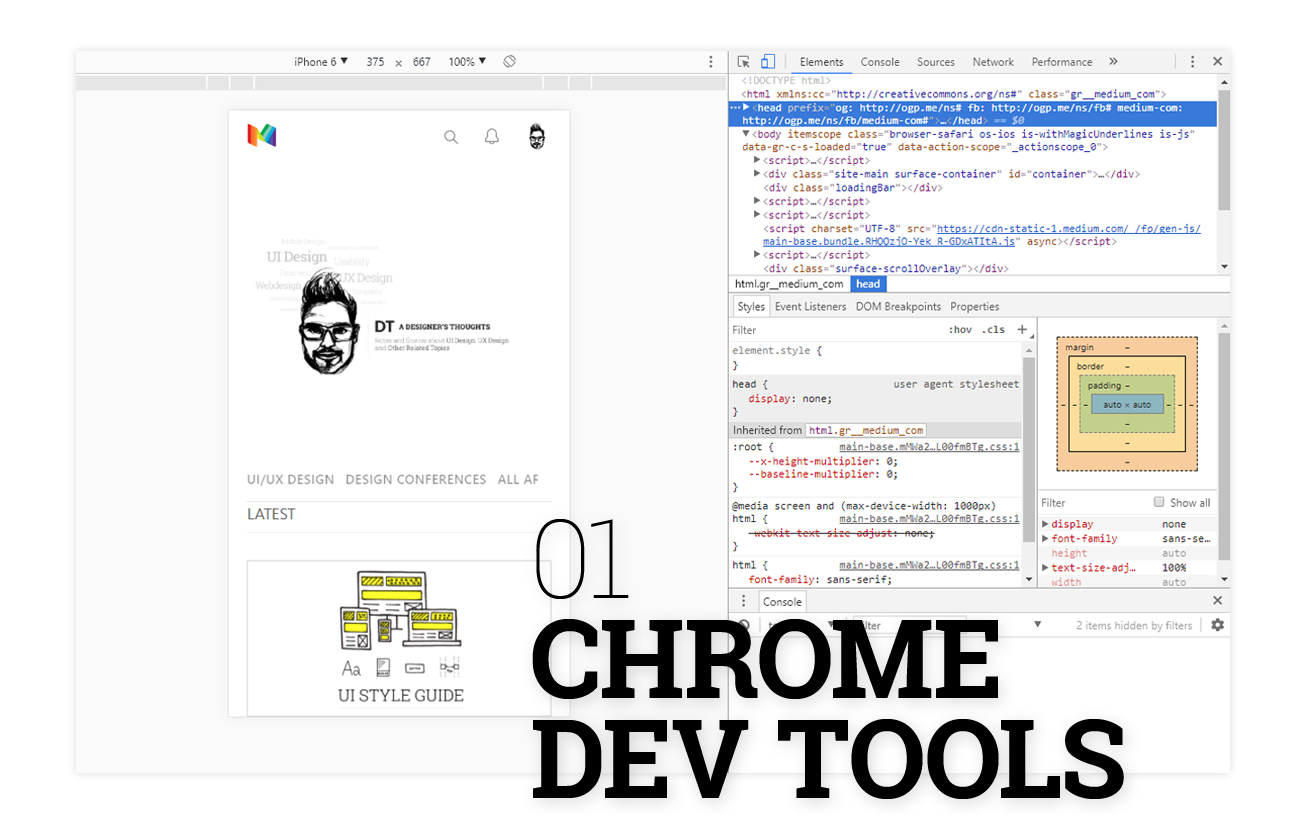The width and height of the screenshot is (1305, 824).
Task: Click '2 items hidden by filters' message
Action: [1134, 625]
